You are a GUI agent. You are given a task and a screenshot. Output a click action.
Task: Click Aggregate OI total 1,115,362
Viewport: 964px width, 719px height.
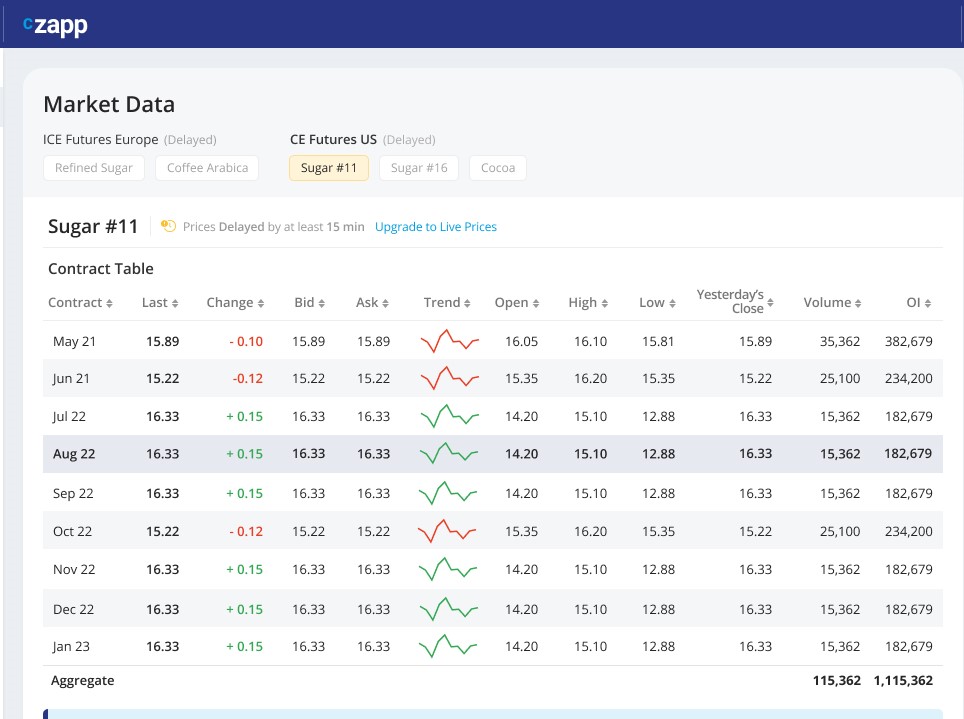[903, 680]
